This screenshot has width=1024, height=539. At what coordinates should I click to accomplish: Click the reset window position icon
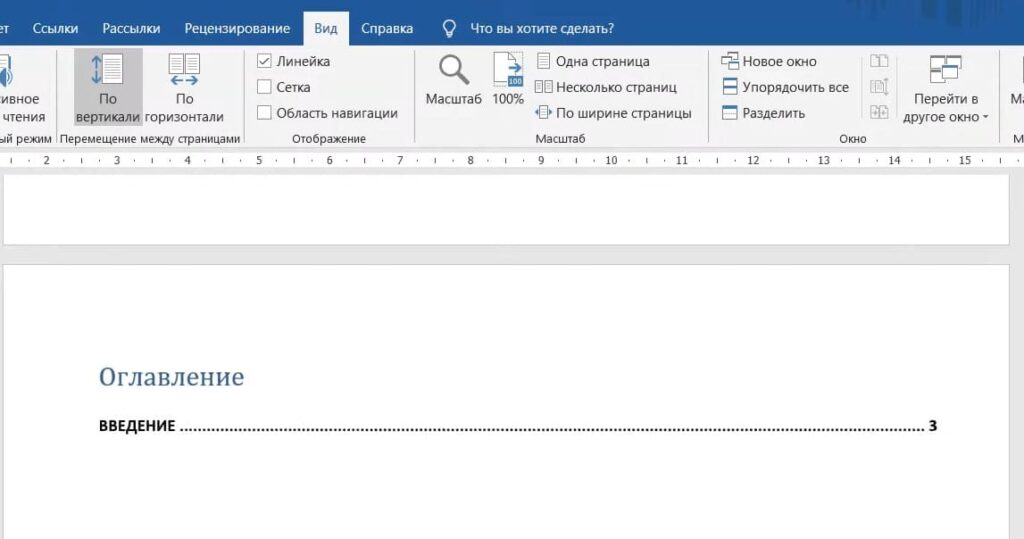879,112
